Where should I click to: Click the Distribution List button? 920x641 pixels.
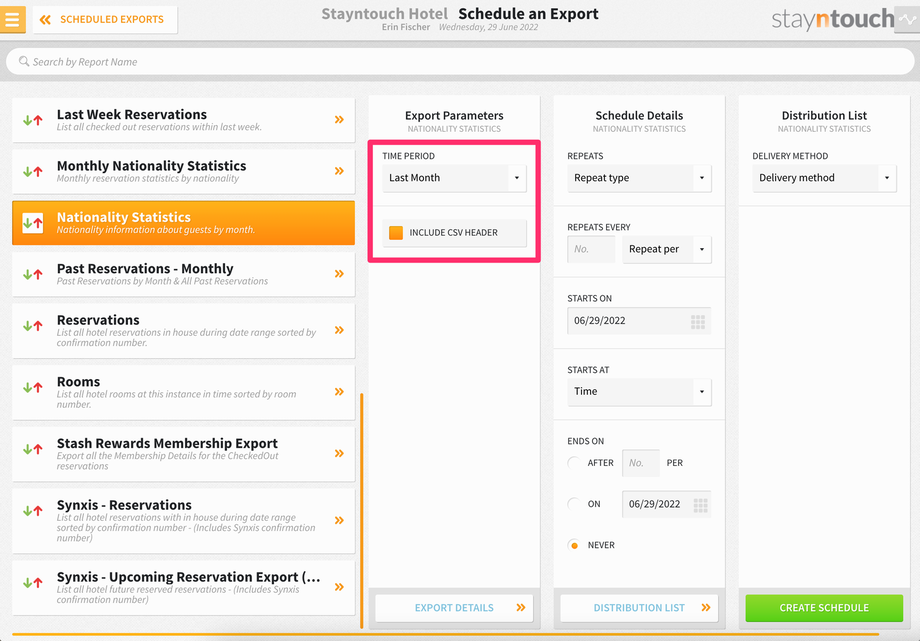[639, 608]
